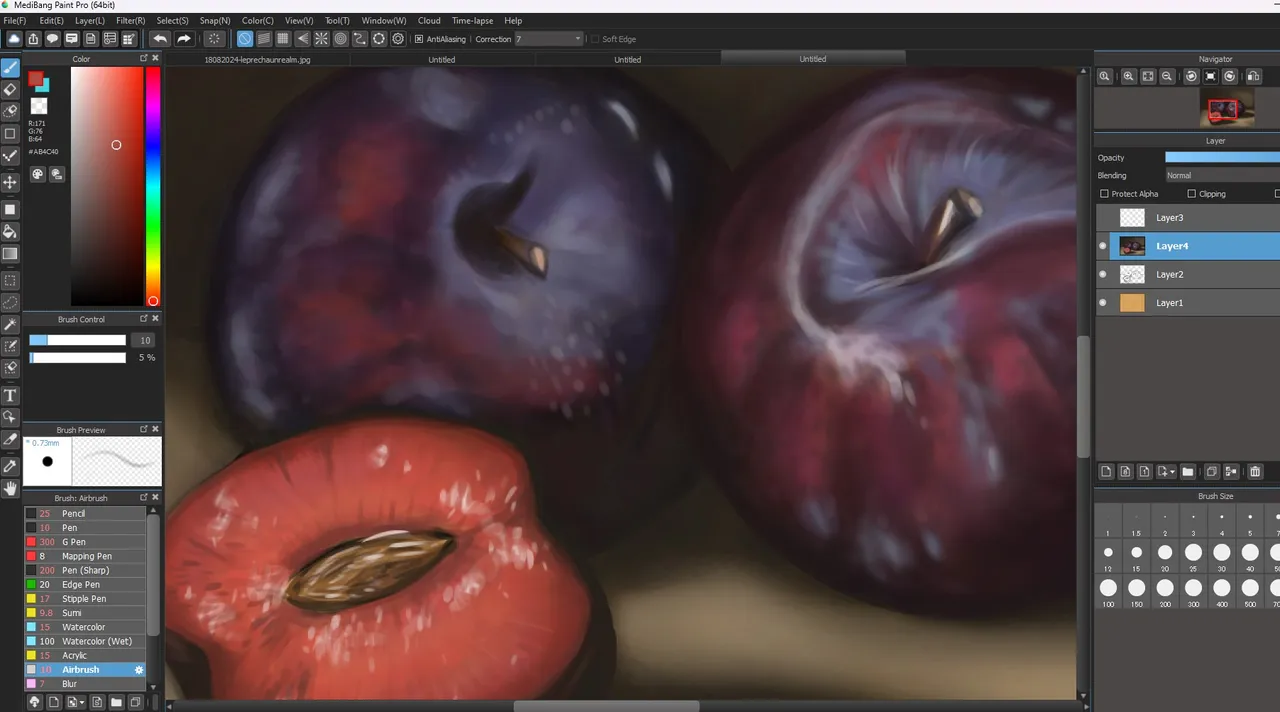Select the Bucket fill tool

(x=10, y=232)
